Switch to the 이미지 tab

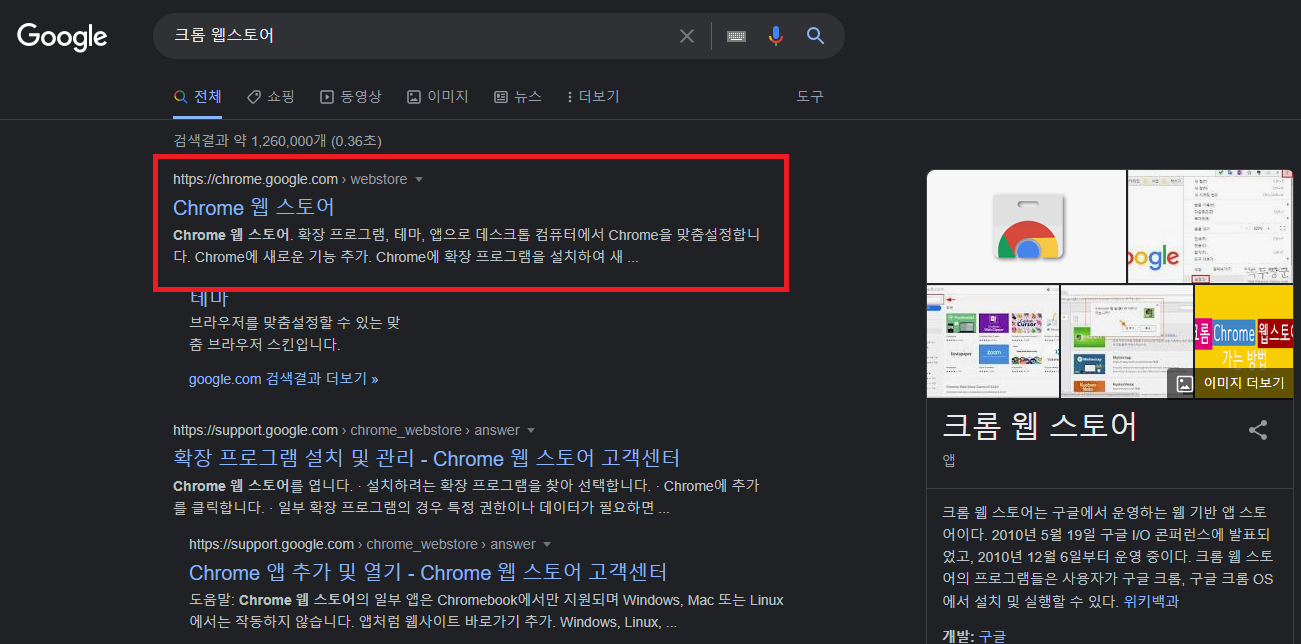coord(438,97)
